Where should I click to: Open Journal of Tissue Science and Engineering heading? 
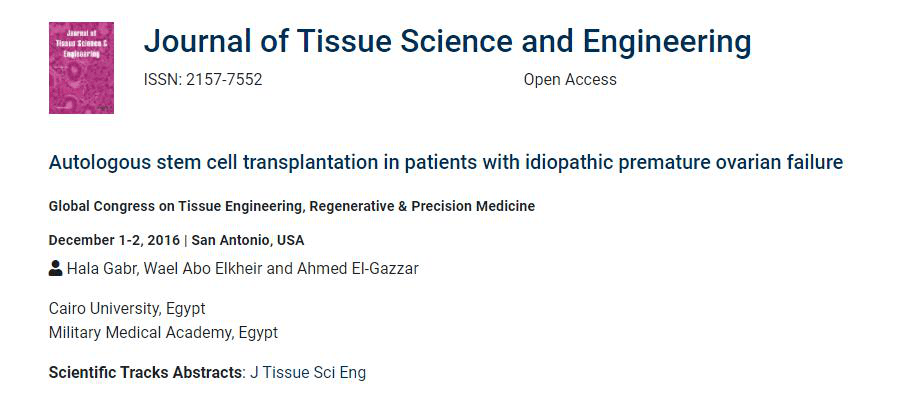coord(447,41)
